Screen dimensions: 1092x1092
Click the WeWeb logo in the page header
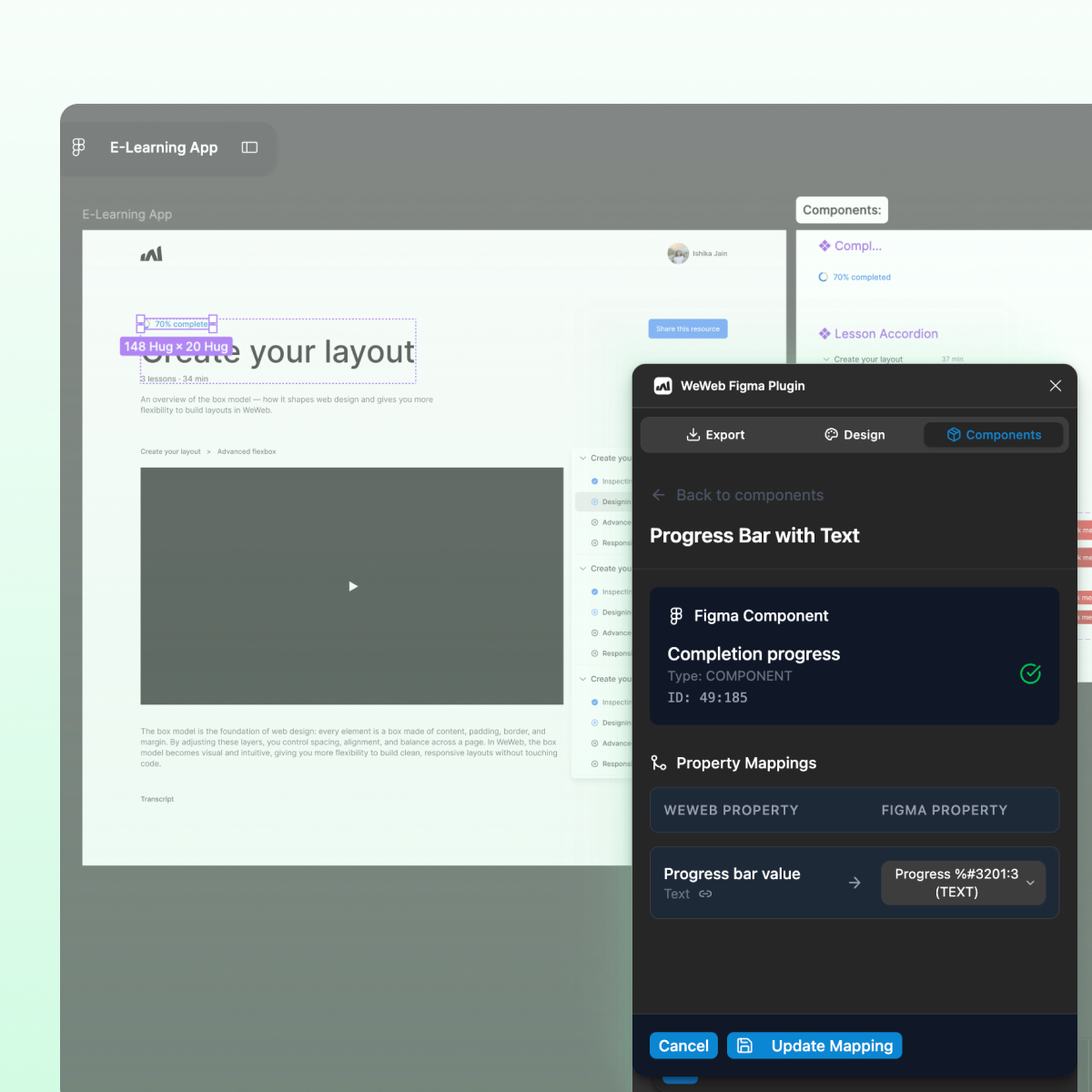click(151, 254)
